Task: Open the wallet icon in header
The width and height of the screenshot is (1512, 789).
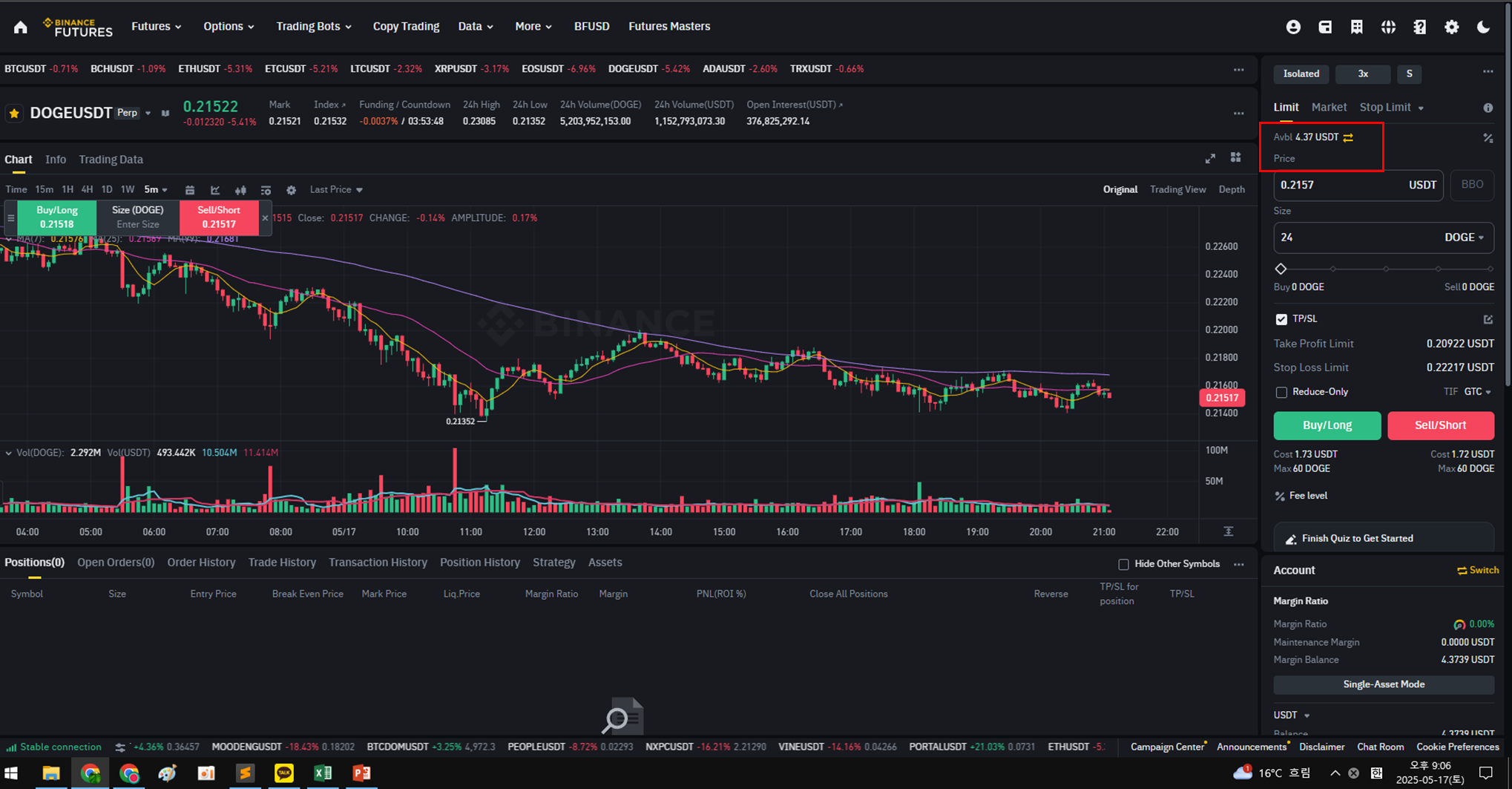Action: tap(1325, 27)
